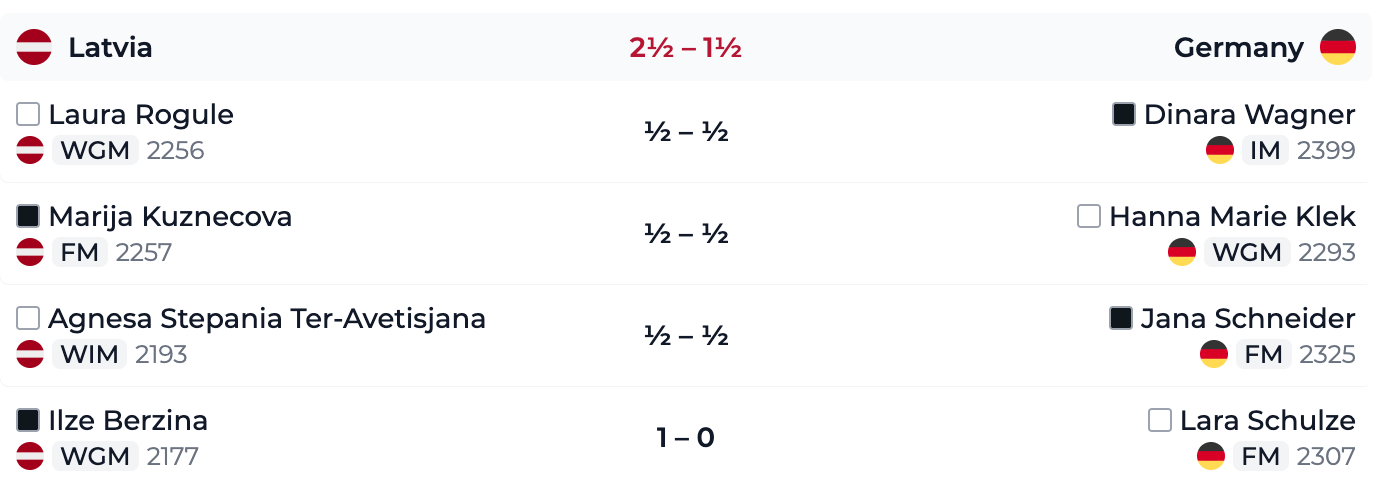1394x500 pixels.
Task: Open the Germany team name link
Action: (x=1239, y=48)
